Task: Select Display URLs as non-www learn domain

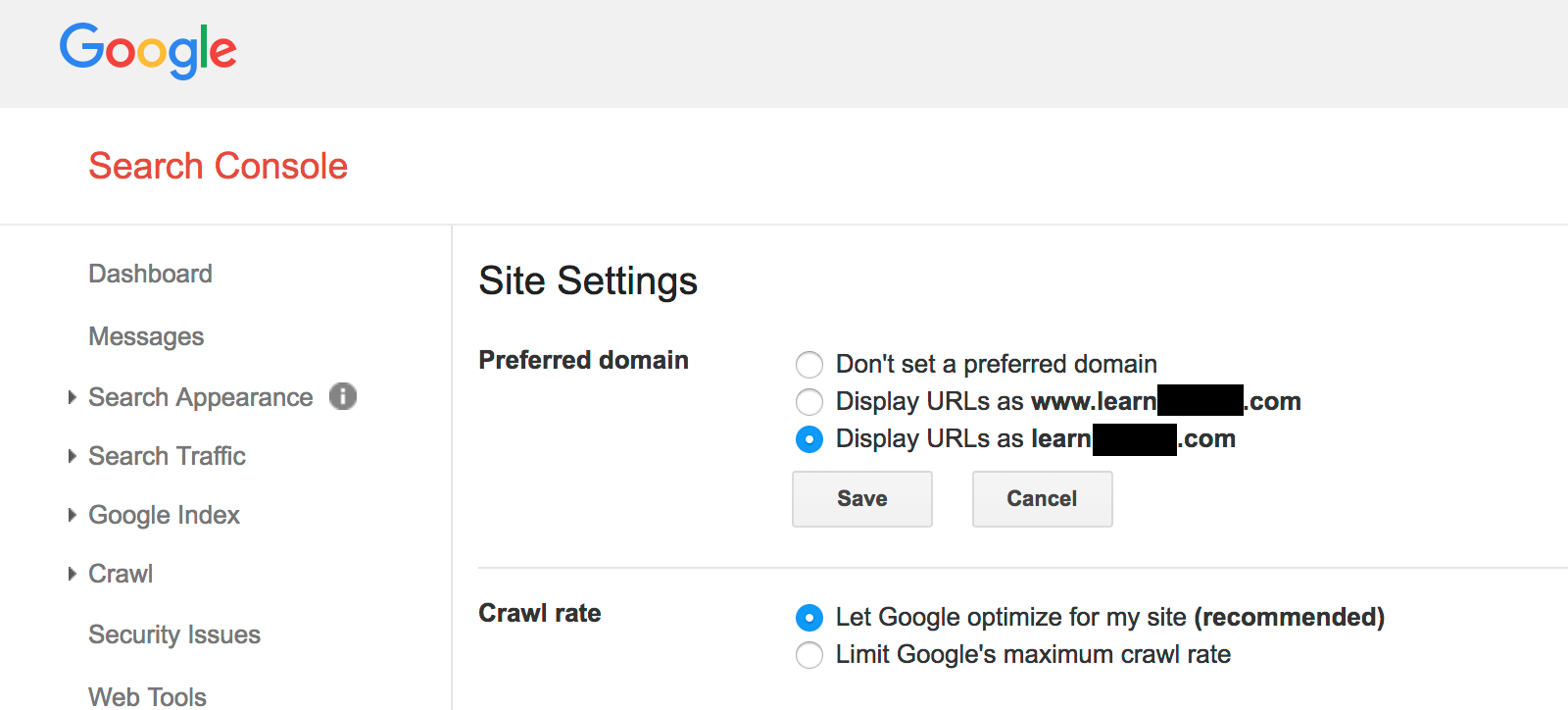Action: pyautogui.click(x=809, y=439)
